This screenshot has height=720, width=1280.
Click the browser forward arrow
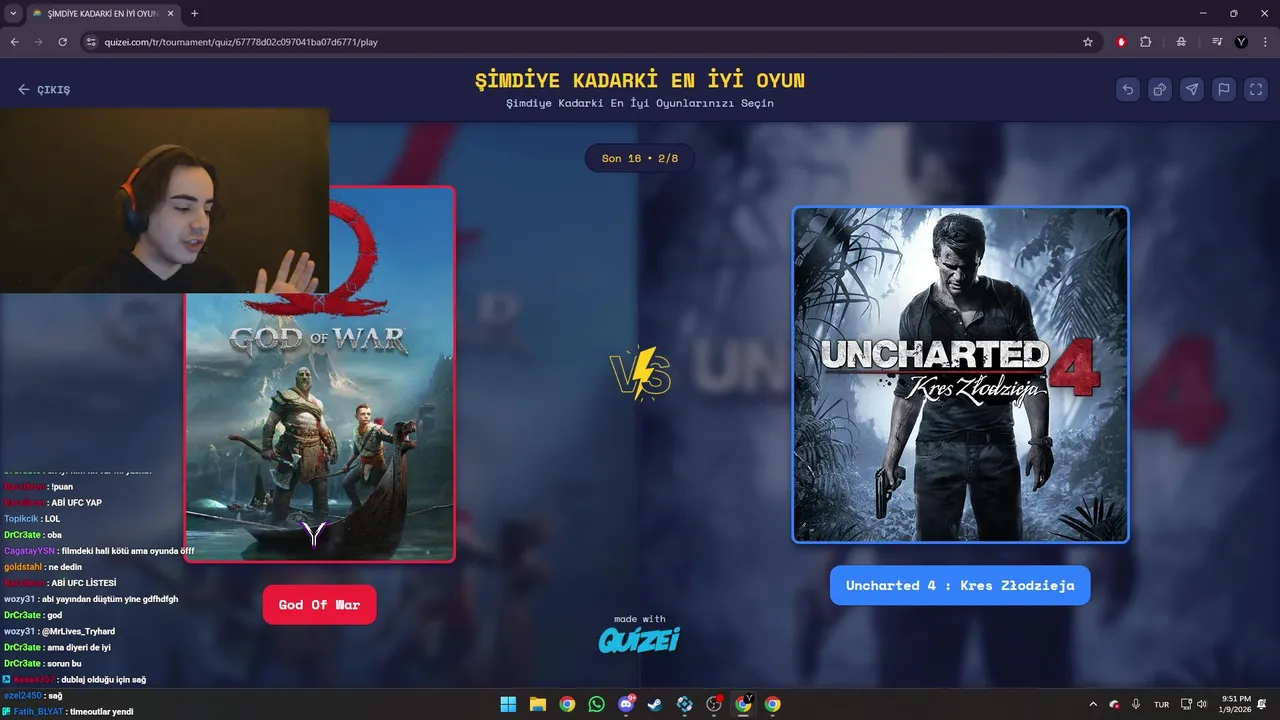(38, 42)
